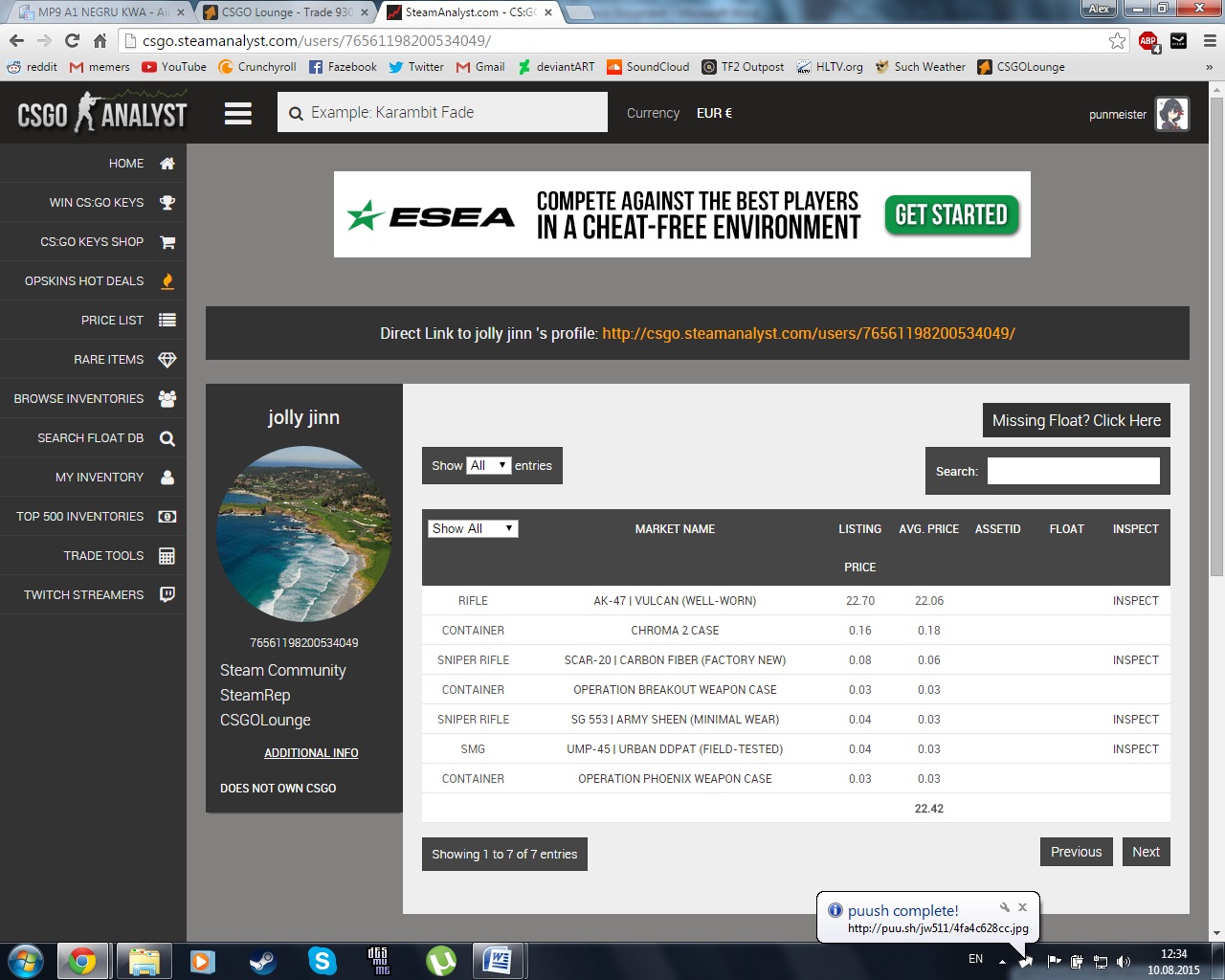Screen dimensions: 1225x980
Task: Click the diamond Rare Items icon
Action: [x=167, y=360]
